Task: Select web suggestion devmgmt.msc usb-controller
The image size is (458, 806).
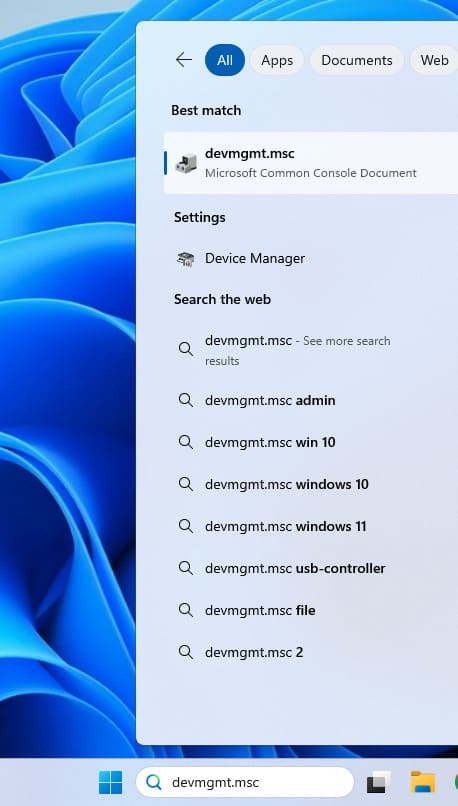Action: pos(311,569)
